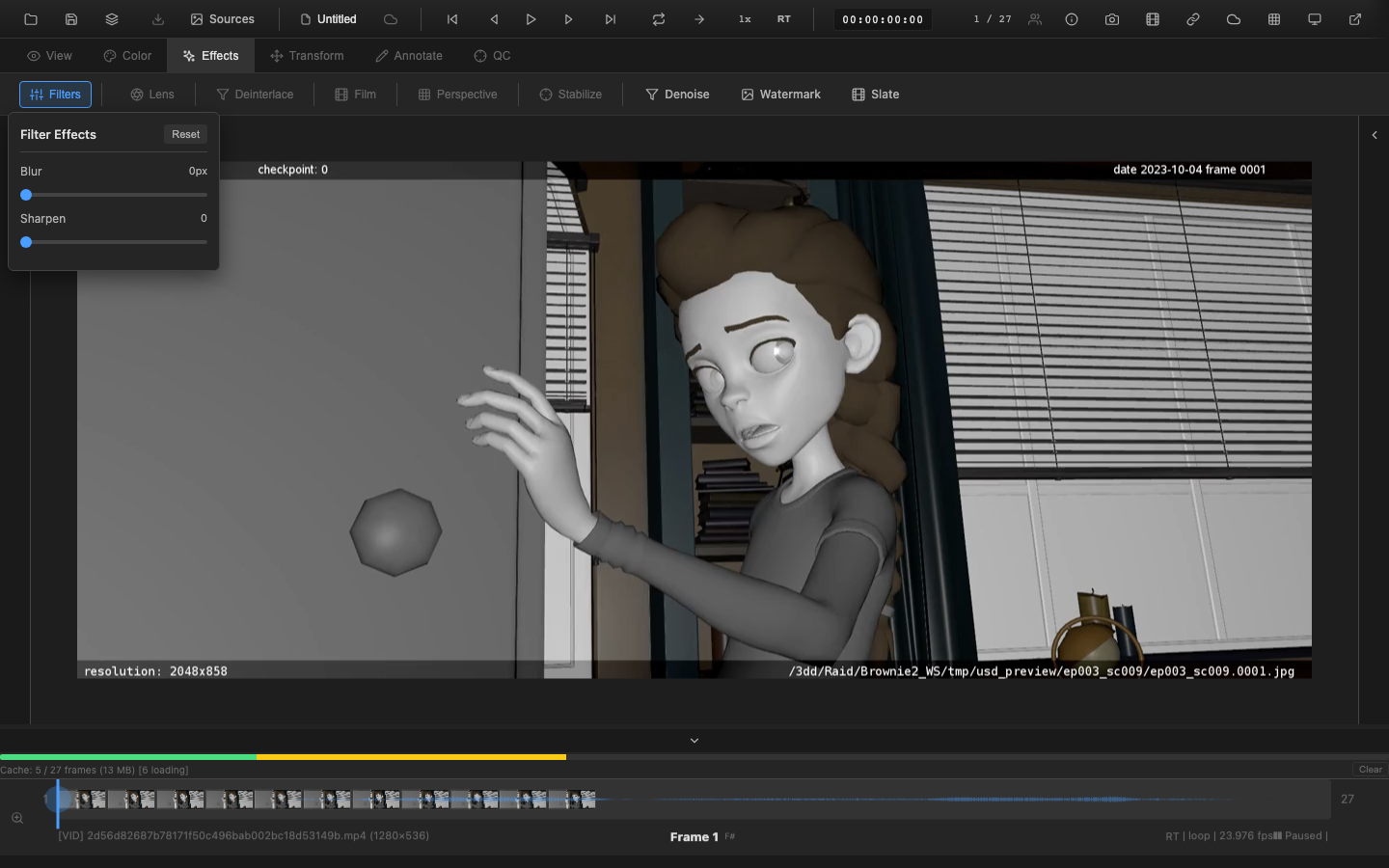1389x868 pixels.
Task: Clear the frame cache
Action: [x=1370, y=770]
